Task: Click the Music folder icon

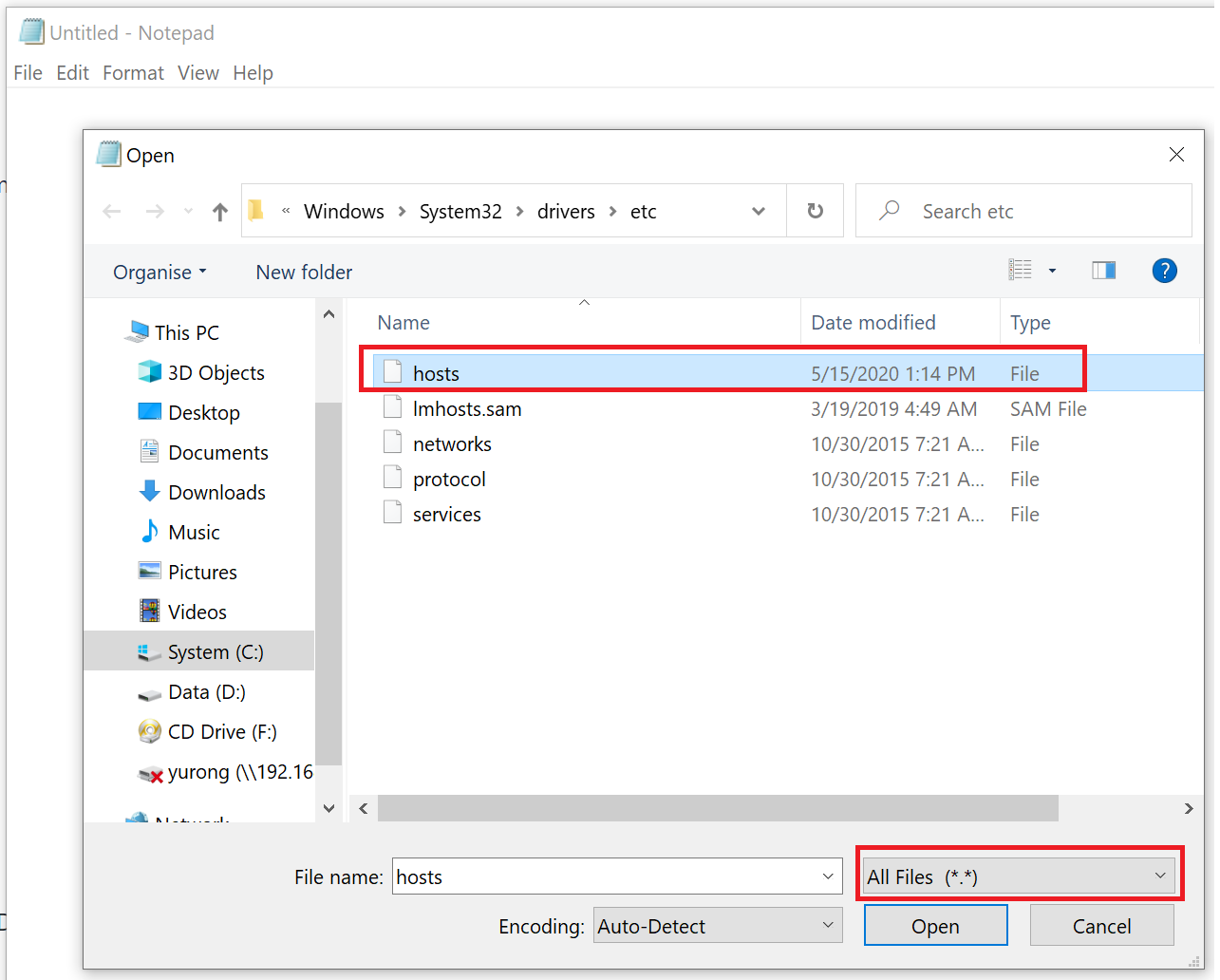Action: coord(150,532)
